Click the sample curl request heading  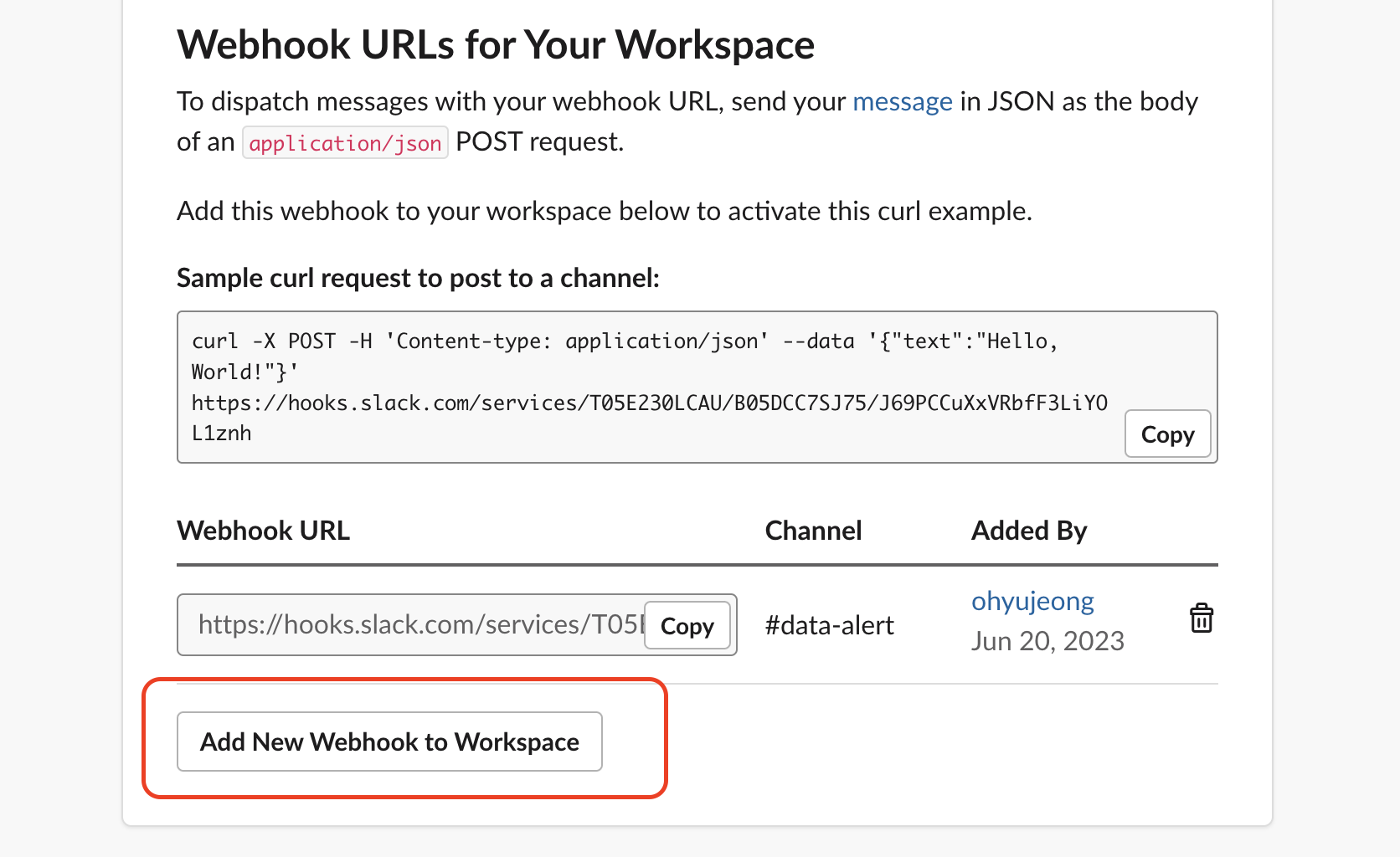pos(419,278)
